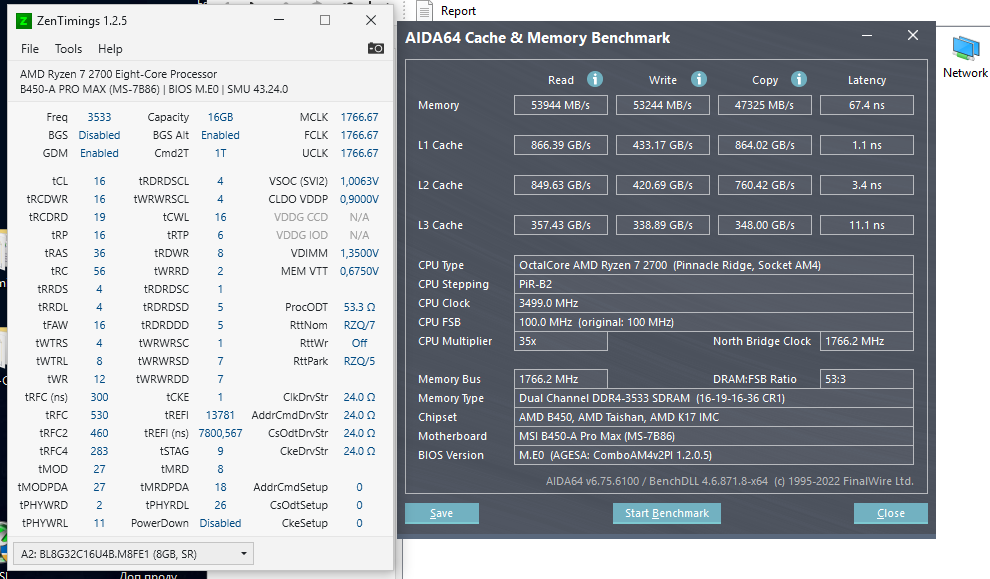Click the Cmd2T value 1T
This screenshot has height=579, width=990.
[220, 153]
